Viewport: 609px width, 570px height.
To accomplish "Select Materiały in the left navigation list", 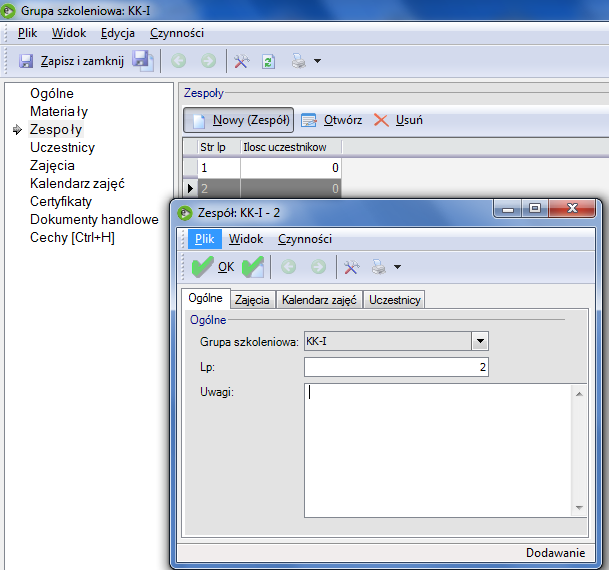I will (x=59, y=111).
